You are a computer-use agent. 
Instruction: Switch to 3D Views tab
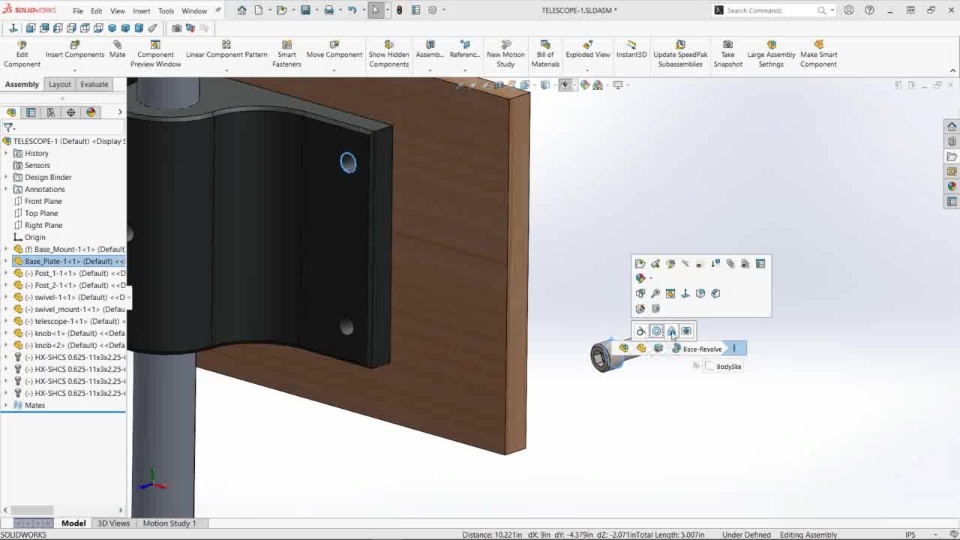point(113,523)
